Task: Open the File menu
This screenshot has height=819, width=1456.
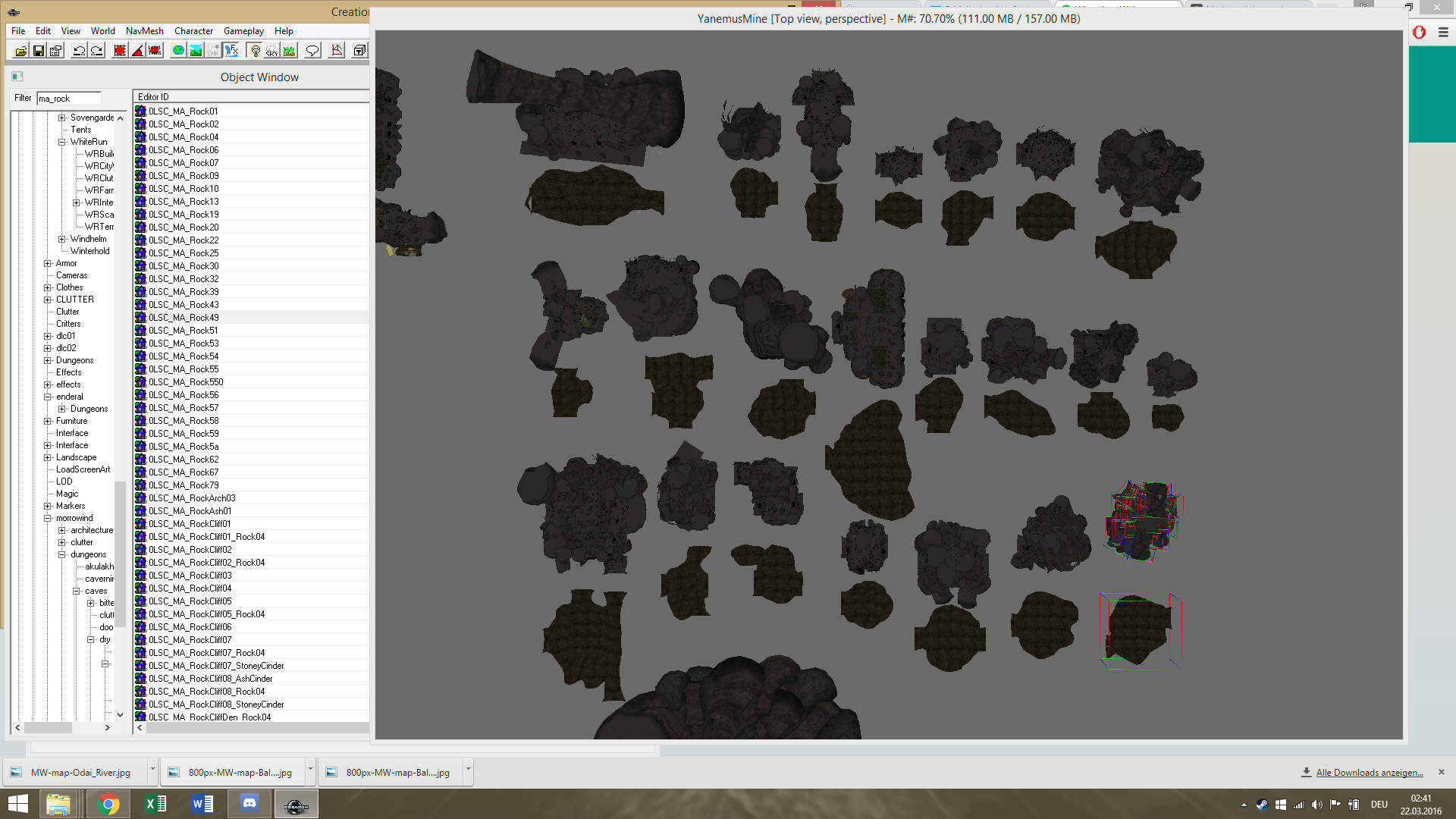Action: [18, 31]
